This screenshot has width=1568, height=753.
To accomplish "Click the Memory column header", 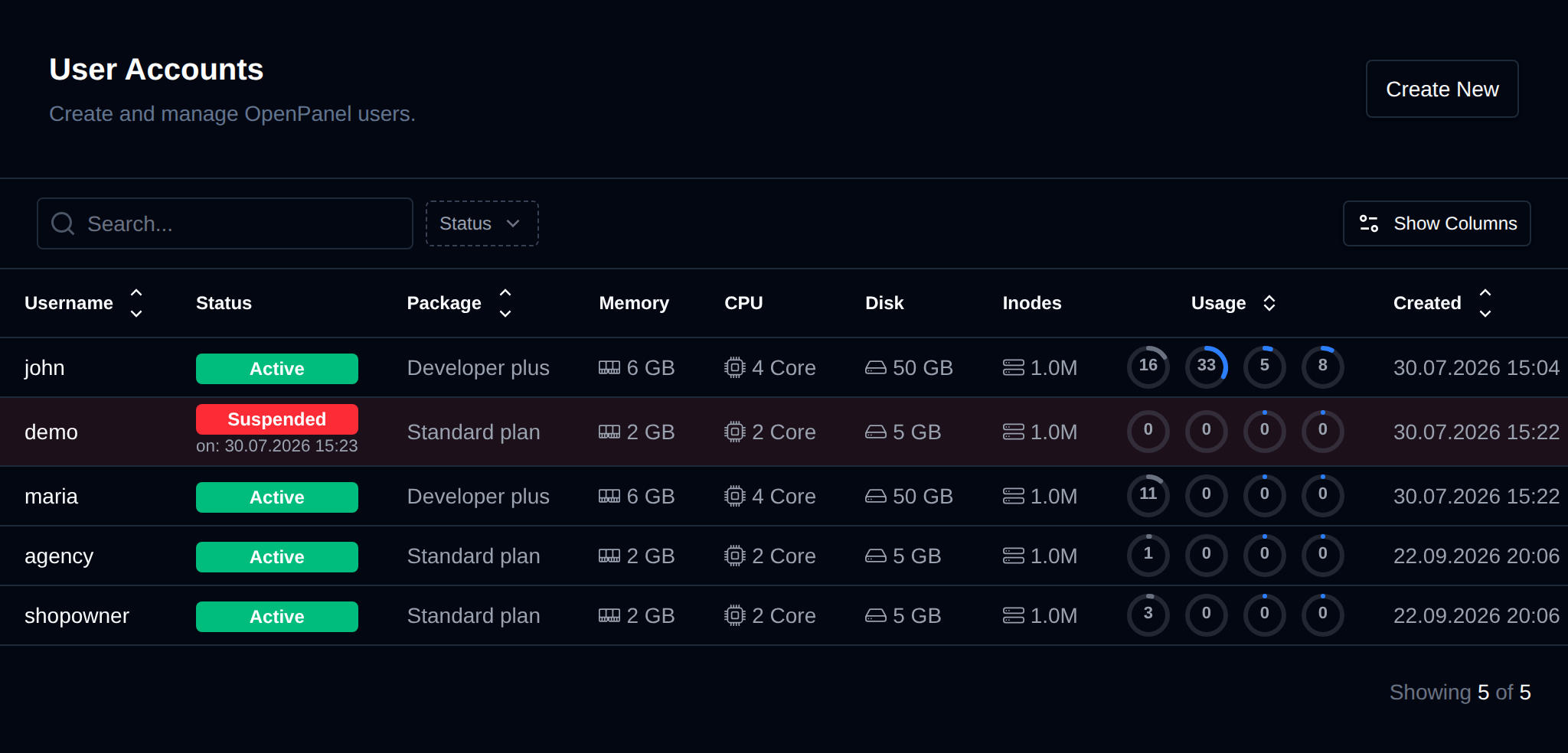I will coord(634,303).
